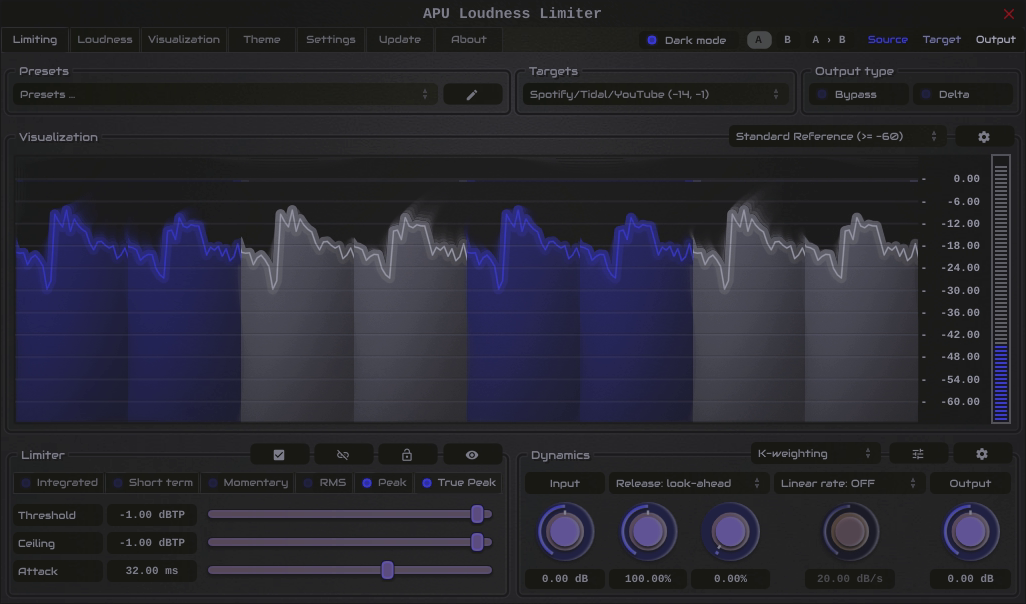
Task: Open Dynamics settings gear icon
Action: [x=982, y=454]
